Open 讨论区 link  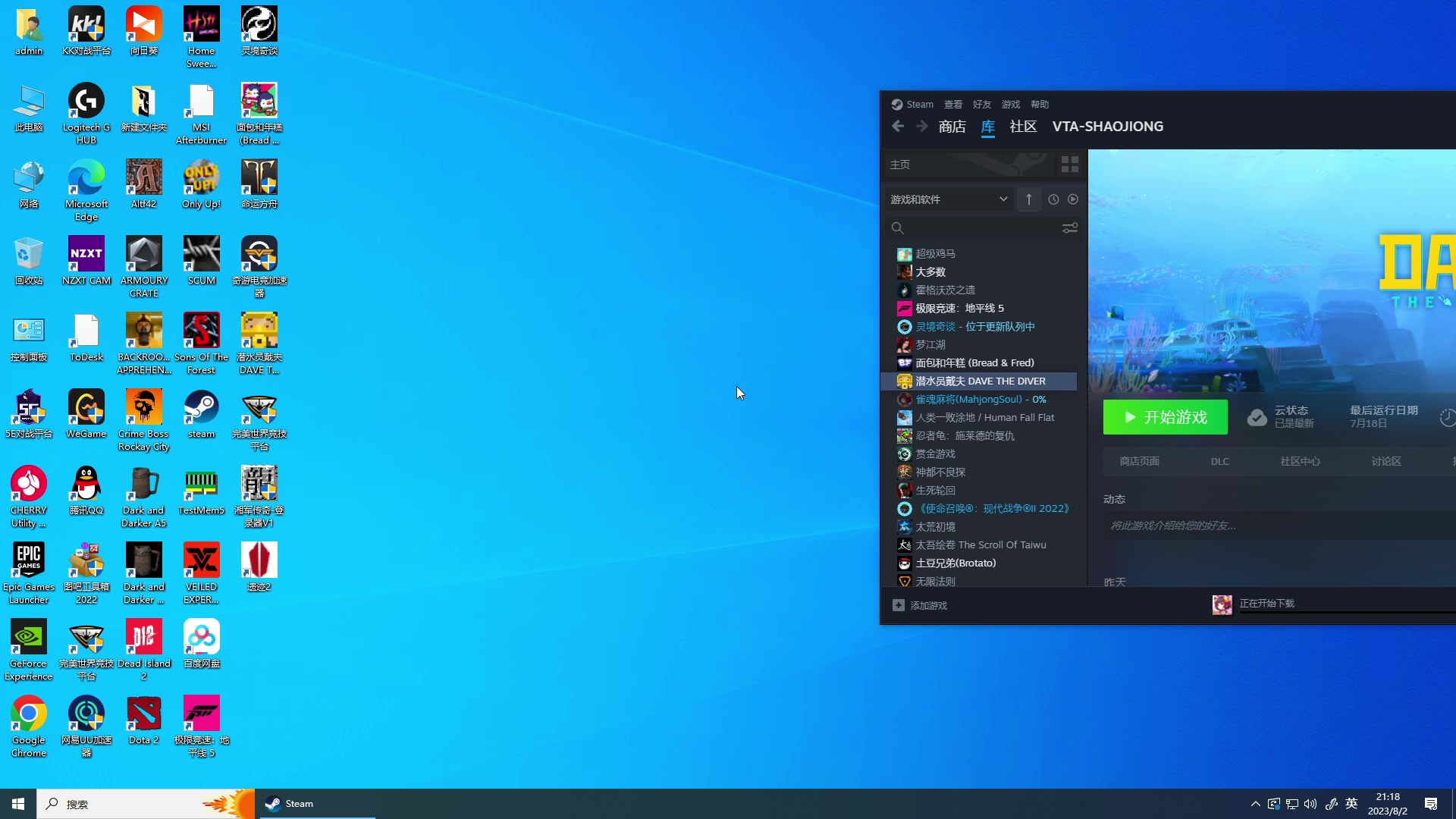[x=1385, y=461]
